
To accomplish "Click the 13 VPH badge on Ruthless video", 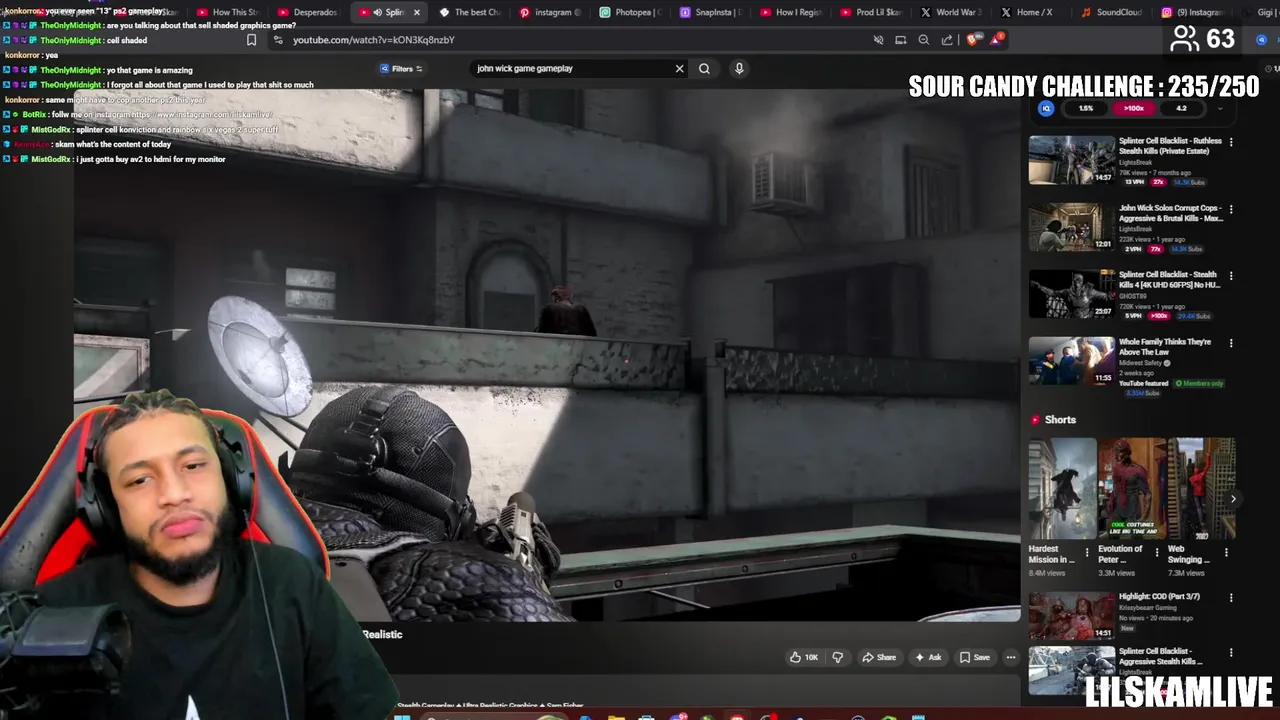I will pos(1134,182).
